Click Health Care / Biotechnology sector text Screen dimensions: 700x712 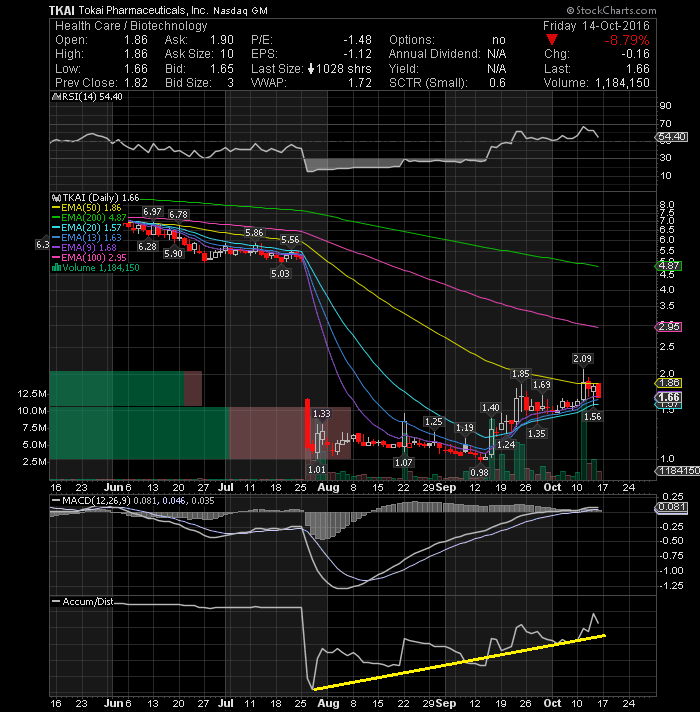click(x=131, y=26)
